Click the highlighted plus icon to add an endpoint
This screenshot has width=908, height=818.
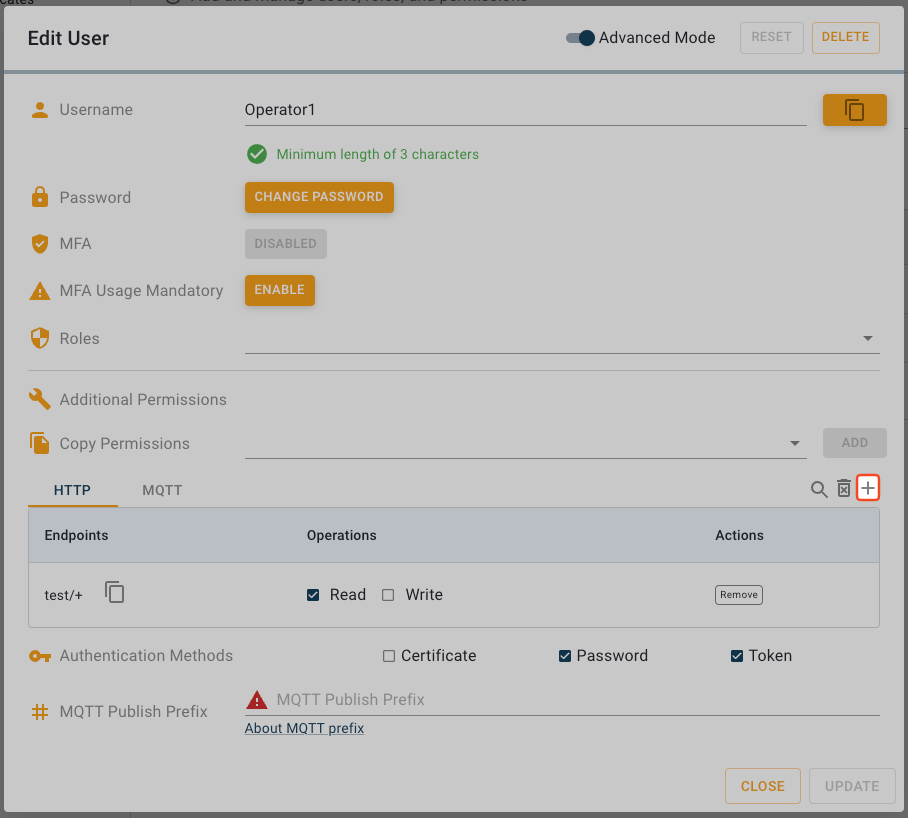click(x=868, y=488)
